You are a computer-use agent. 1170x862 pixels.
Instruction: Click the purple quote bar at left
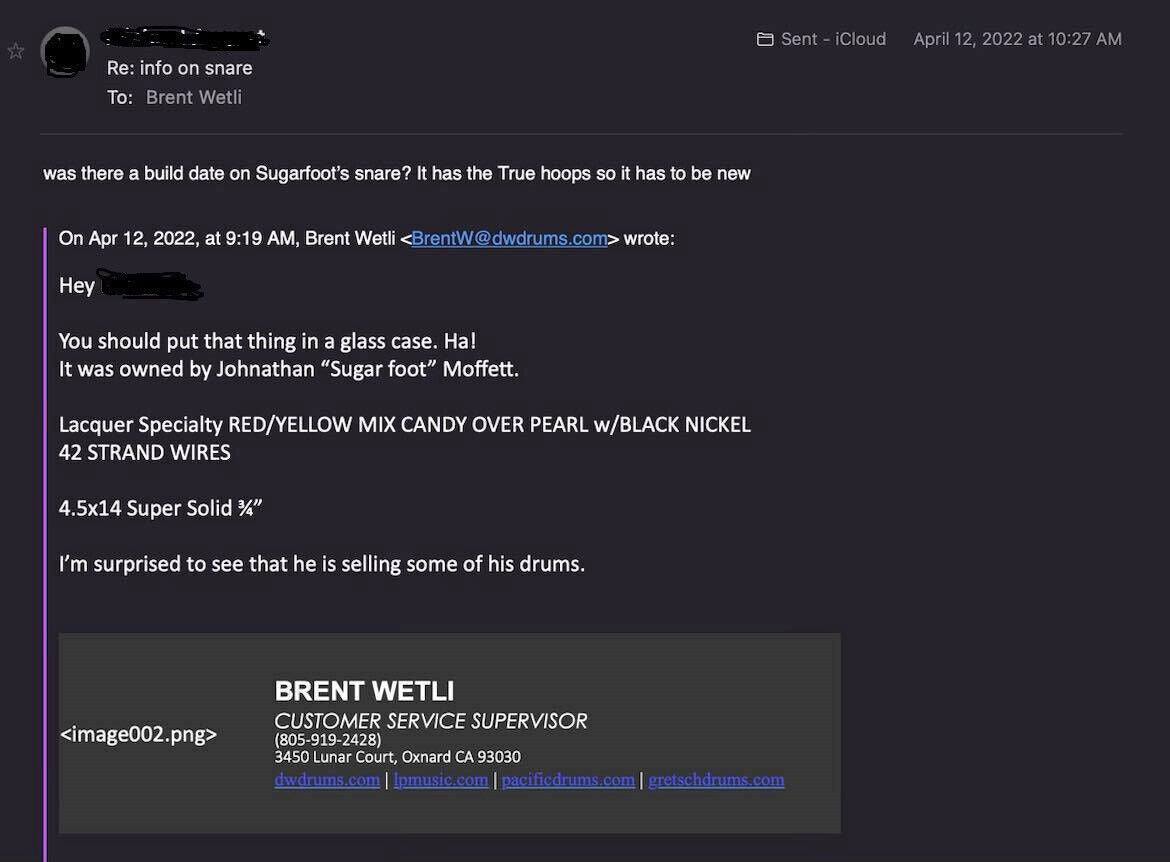(x=45, y=540)
